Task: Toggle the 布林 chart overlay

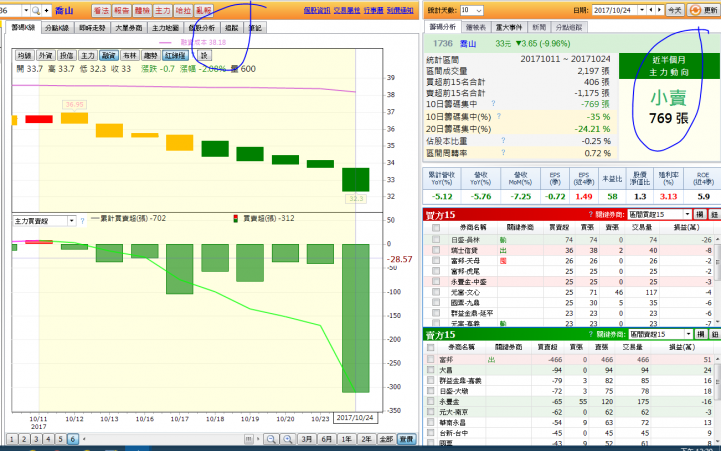Action: tap(130, 56)
